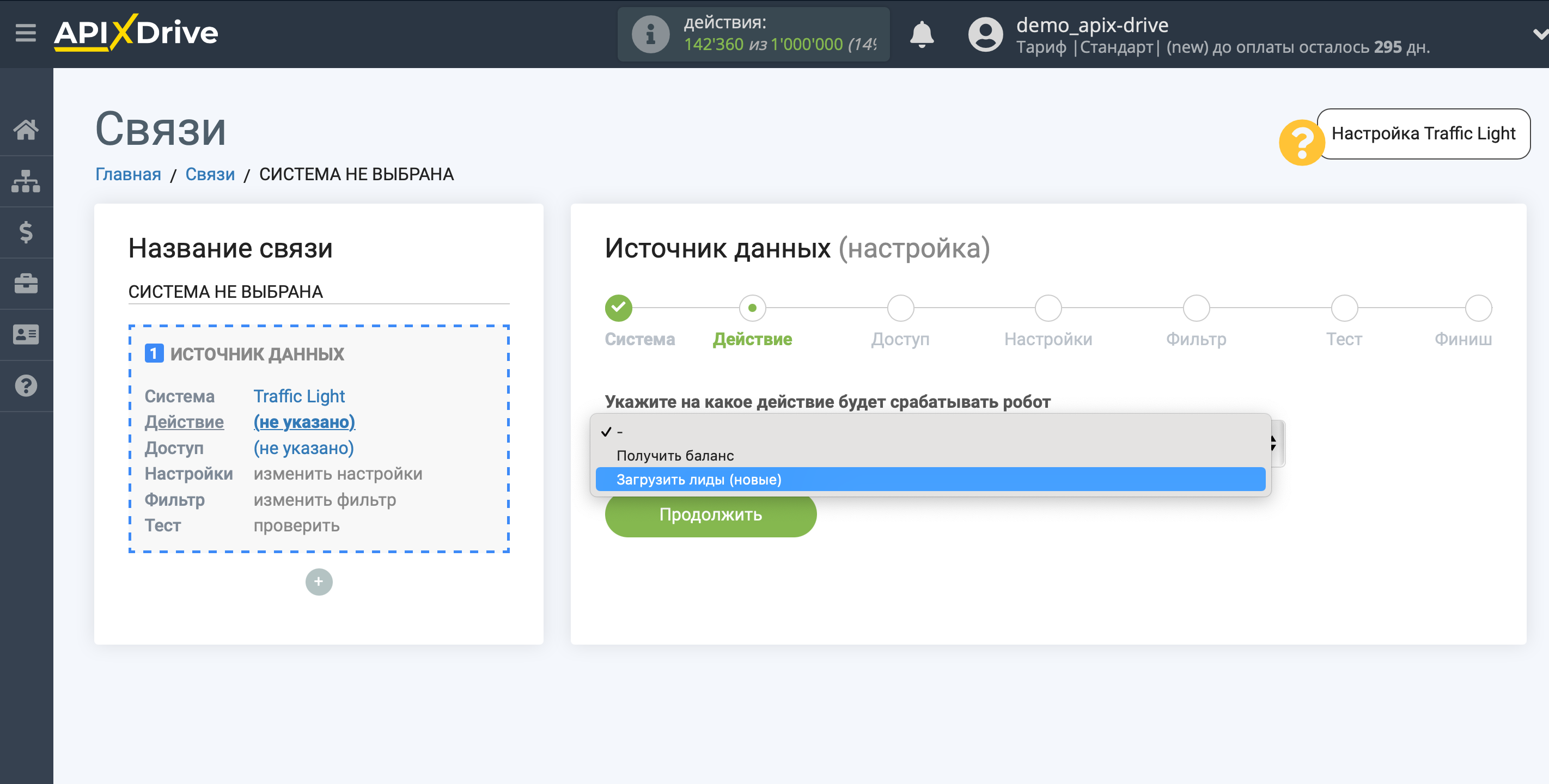Select the dash empty option

(930, 432)
